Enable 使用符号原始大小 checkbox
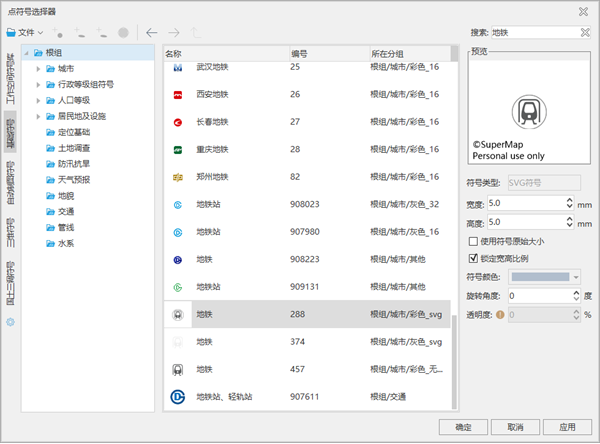The height and width of the screenshot is (444, 600). [x=473, y=241]
